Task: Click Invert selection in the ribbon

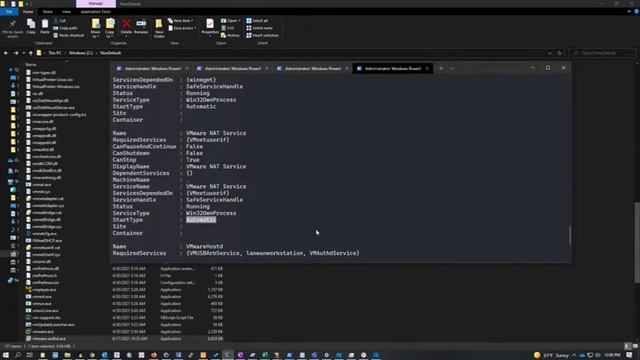Action: pyautogui.click(x=262, y=35)
